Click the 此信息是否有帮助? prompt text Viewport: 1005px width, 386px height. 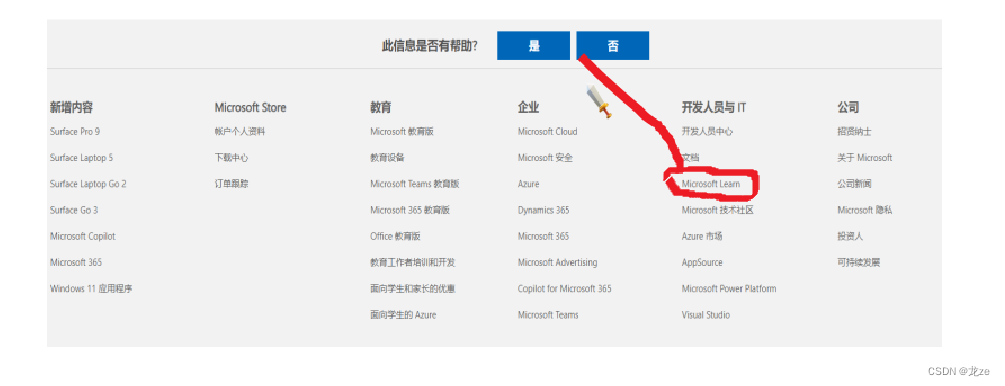point(429,46)
